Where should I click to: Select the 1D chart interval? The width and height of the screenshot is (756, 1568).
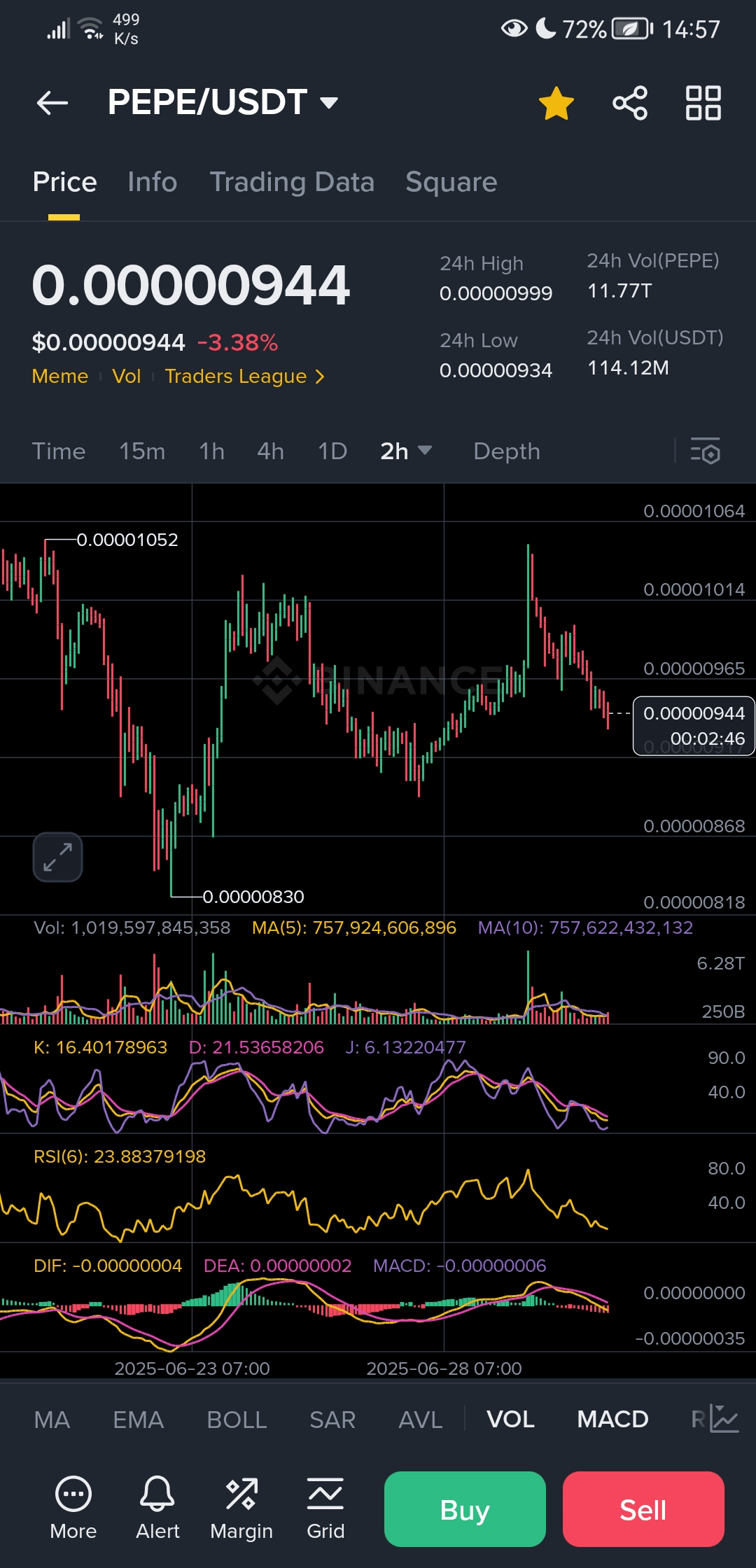[x=332, y=451]
